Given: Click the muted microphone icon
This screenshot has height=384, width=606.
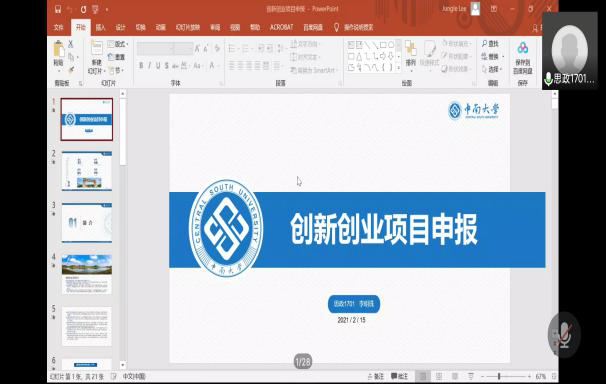Looking at the screenshot, I should (x=564, y=334).
